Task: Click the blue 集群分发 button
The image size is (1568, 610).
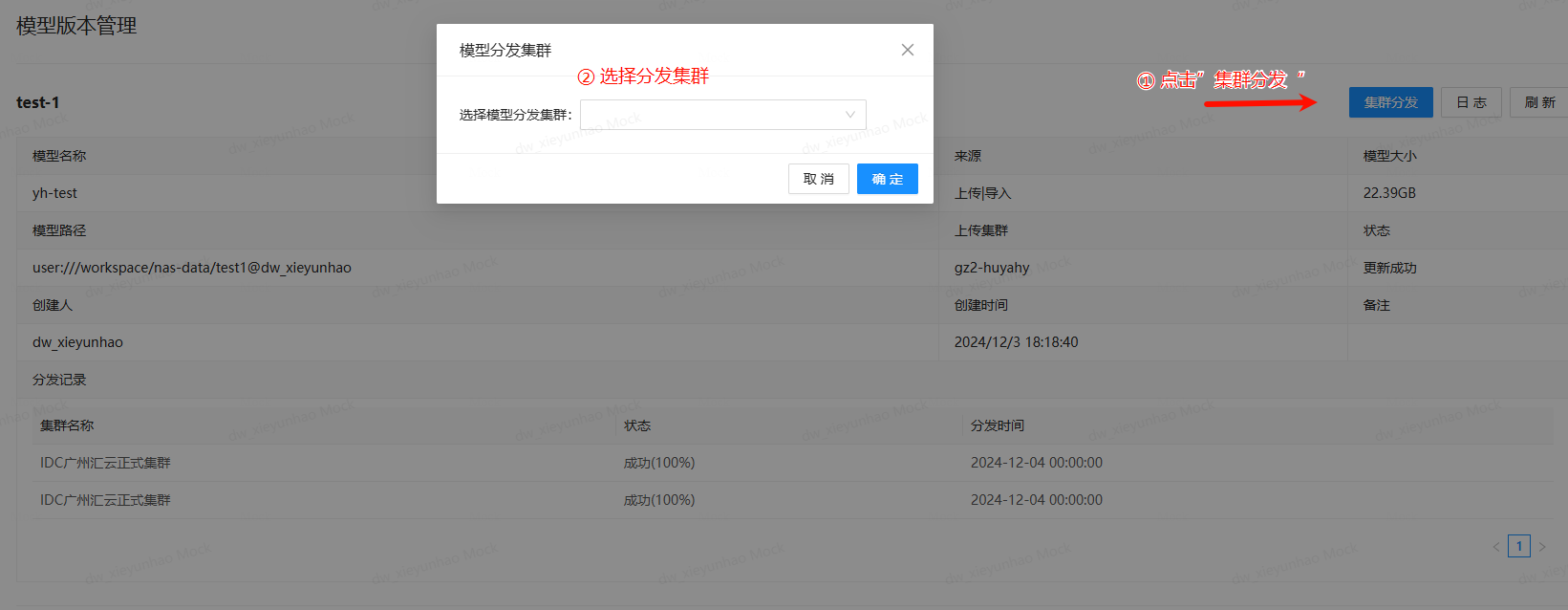Action: pyautogui.click(x=1390, y=102)
